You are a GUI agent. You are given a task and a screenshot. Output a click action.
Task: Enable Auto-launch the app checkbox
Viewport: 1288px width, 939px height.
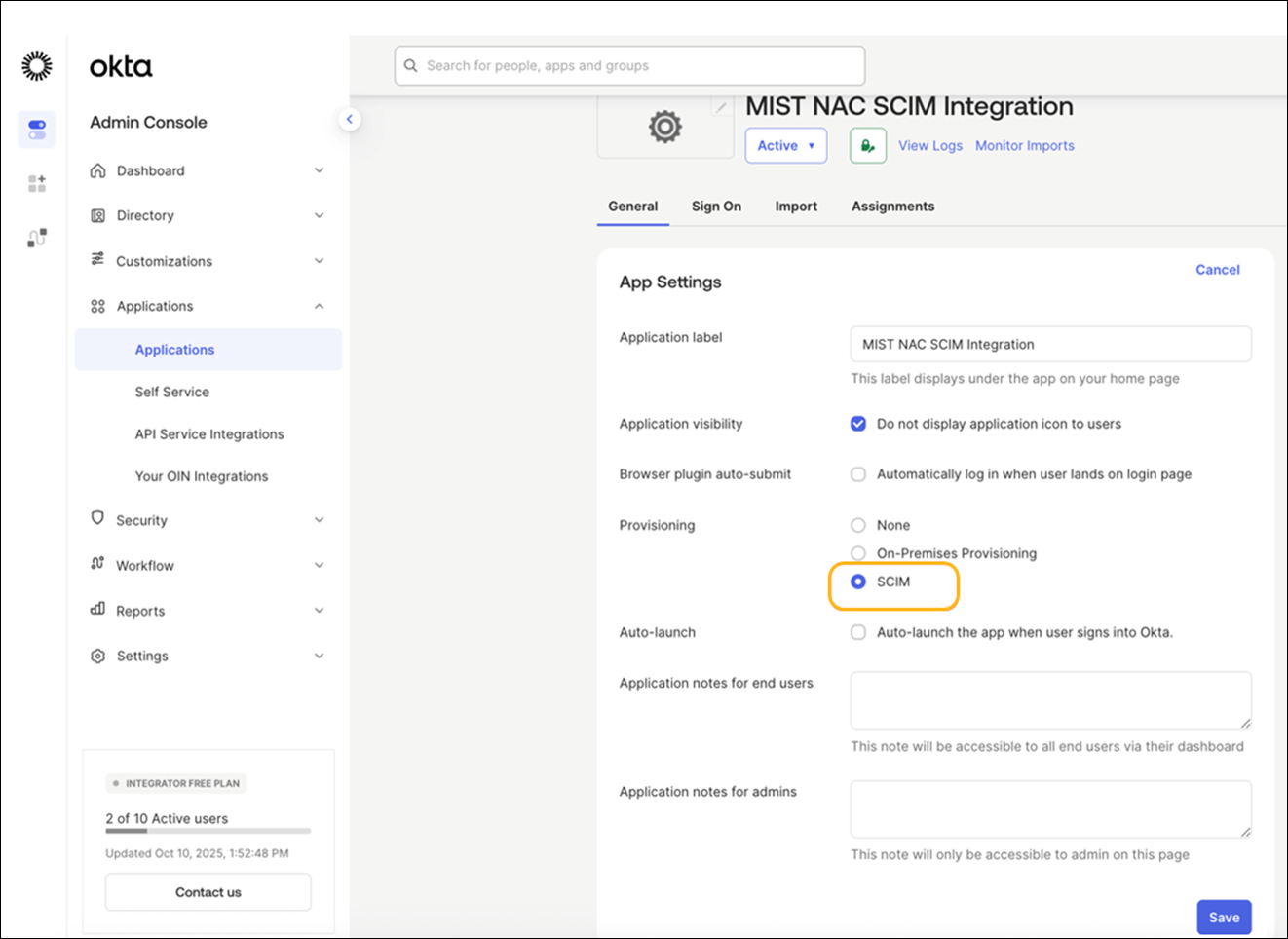tap(858, 632)
